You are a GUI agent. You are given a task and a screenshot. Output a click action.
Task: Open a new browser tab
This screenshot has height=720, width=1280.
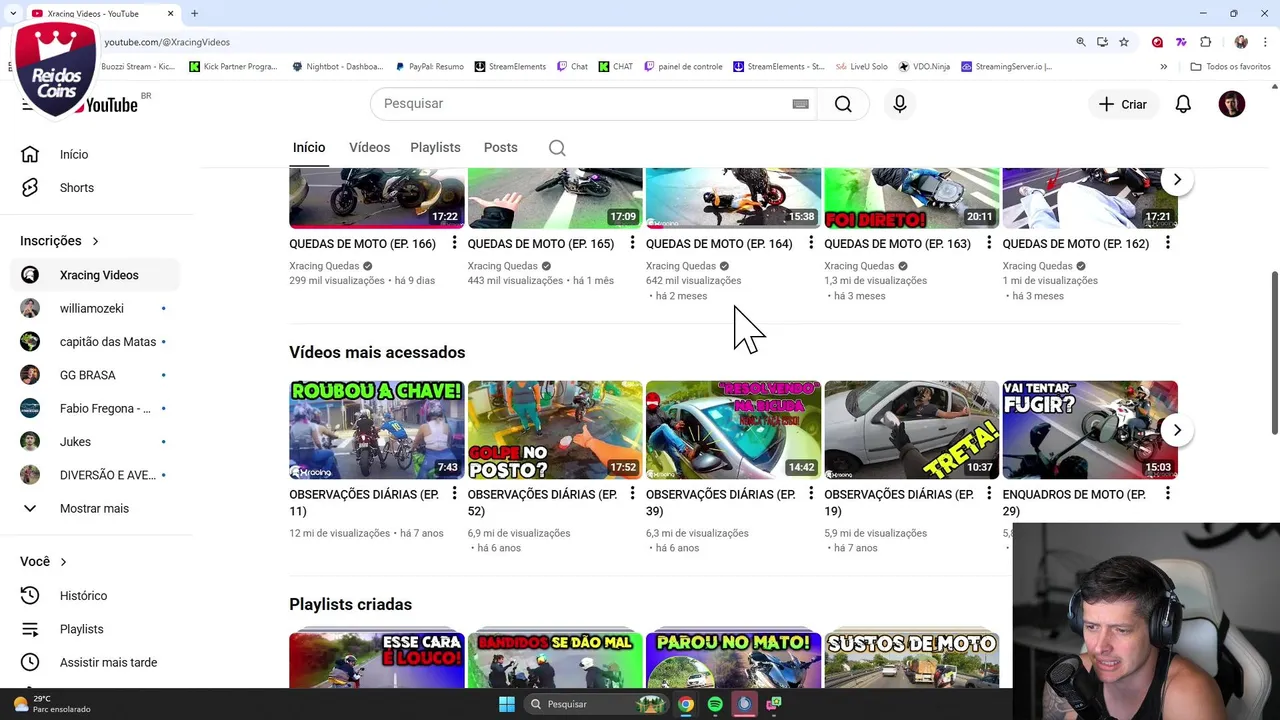(194, 13)
